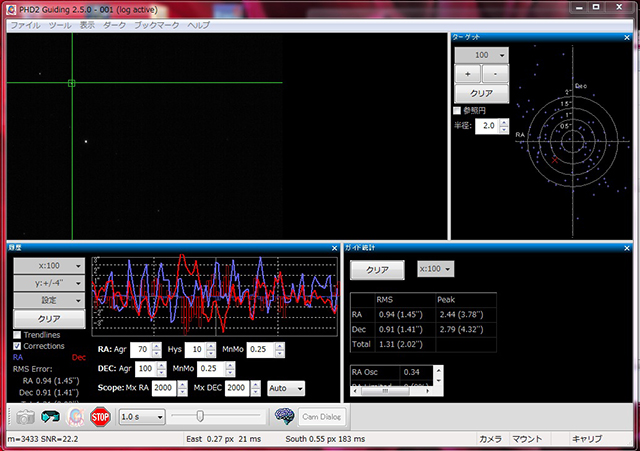Click the RA Agr value field showing 70

(141, 349)
